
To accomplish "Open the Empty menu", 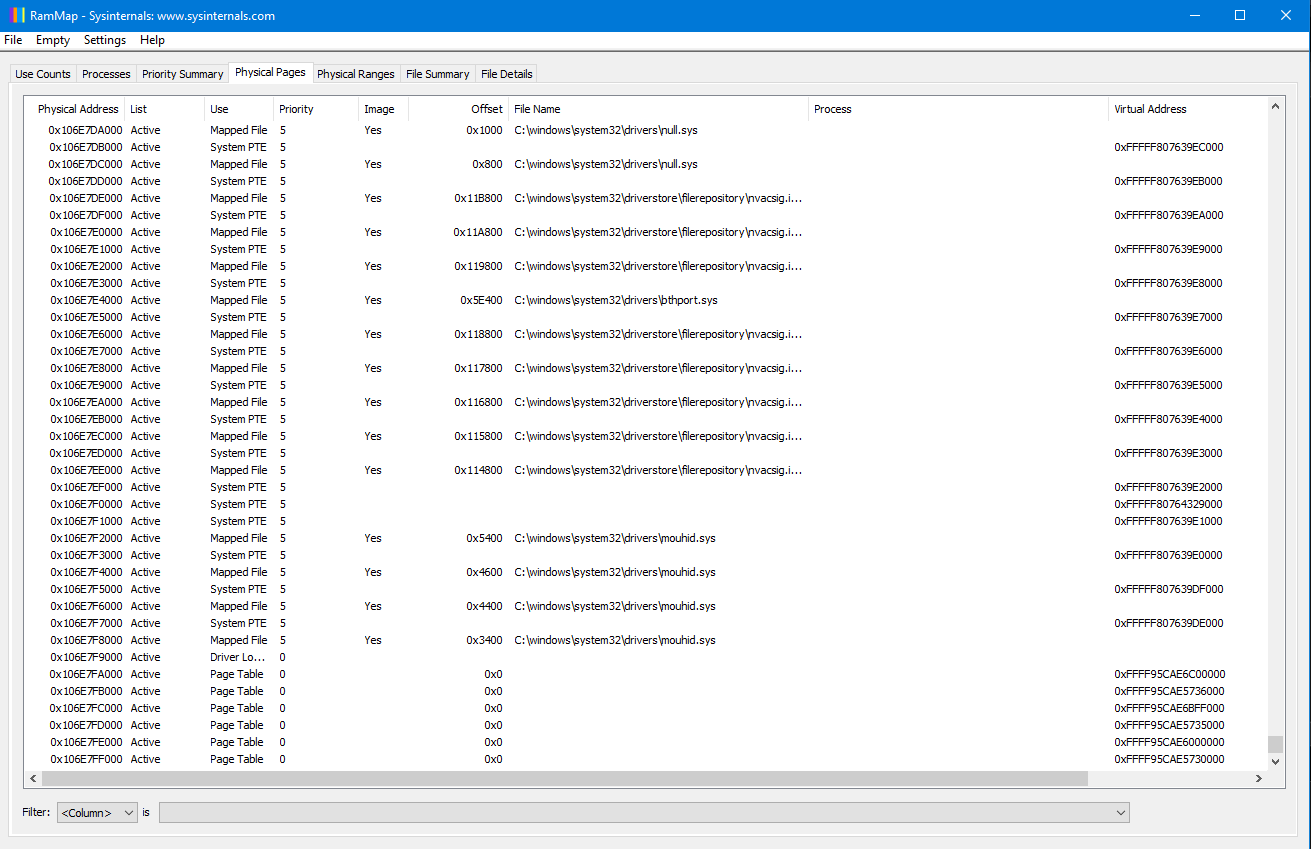I will 53,40.
